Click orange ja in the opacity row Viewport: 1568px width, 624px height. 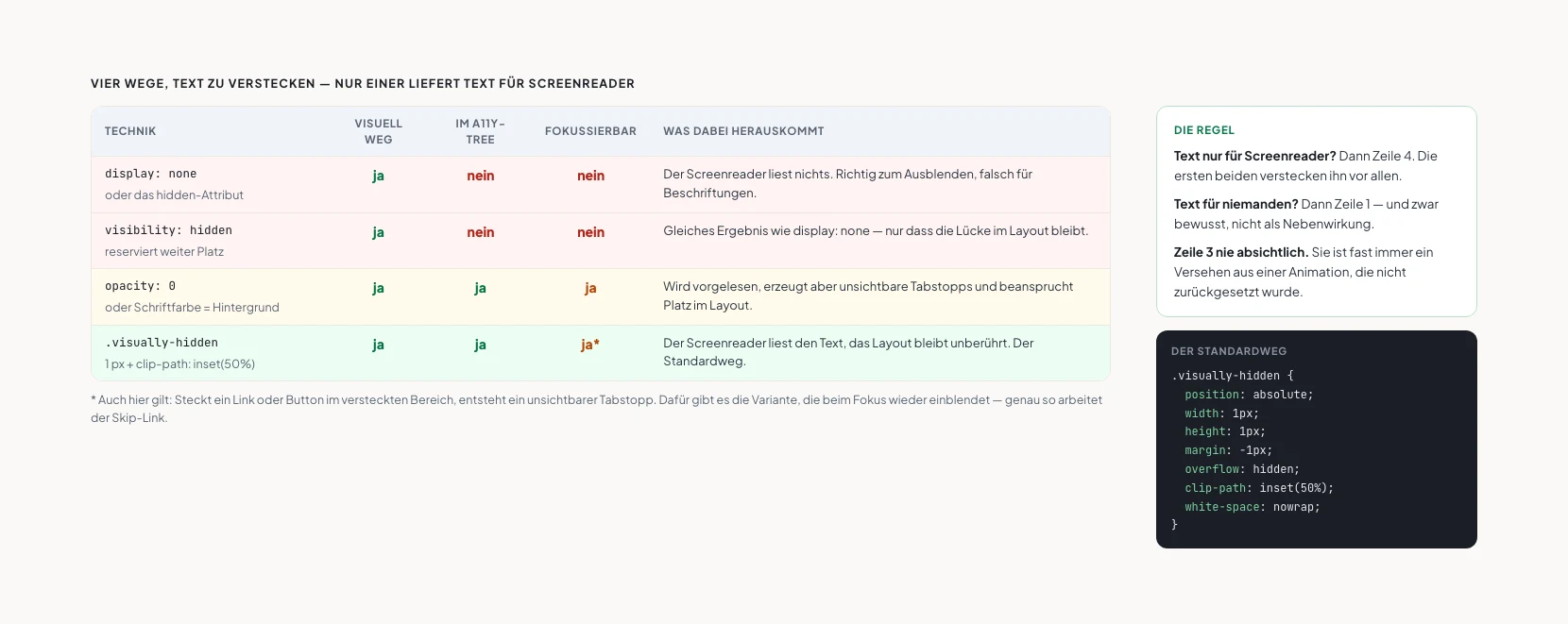coord(590,288)
